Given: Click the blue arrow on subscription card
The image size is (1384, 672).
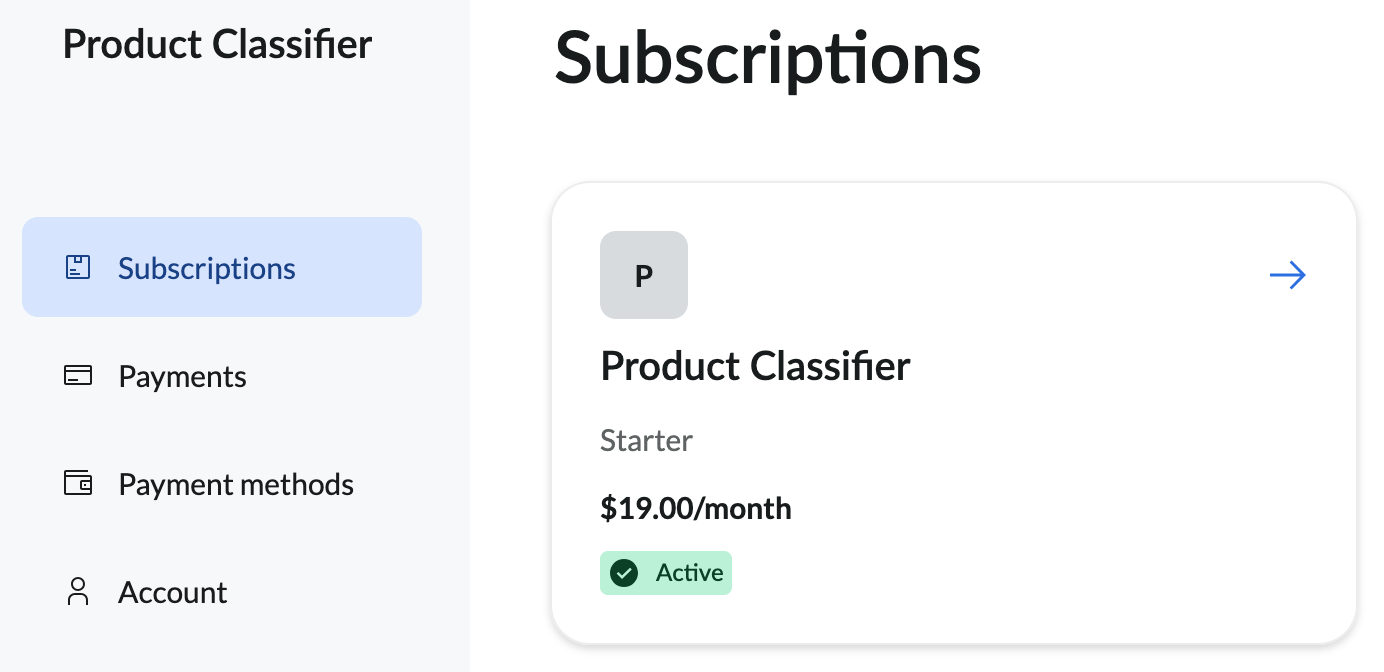Looking at the screenshot, I should (x=1287, y=275).
